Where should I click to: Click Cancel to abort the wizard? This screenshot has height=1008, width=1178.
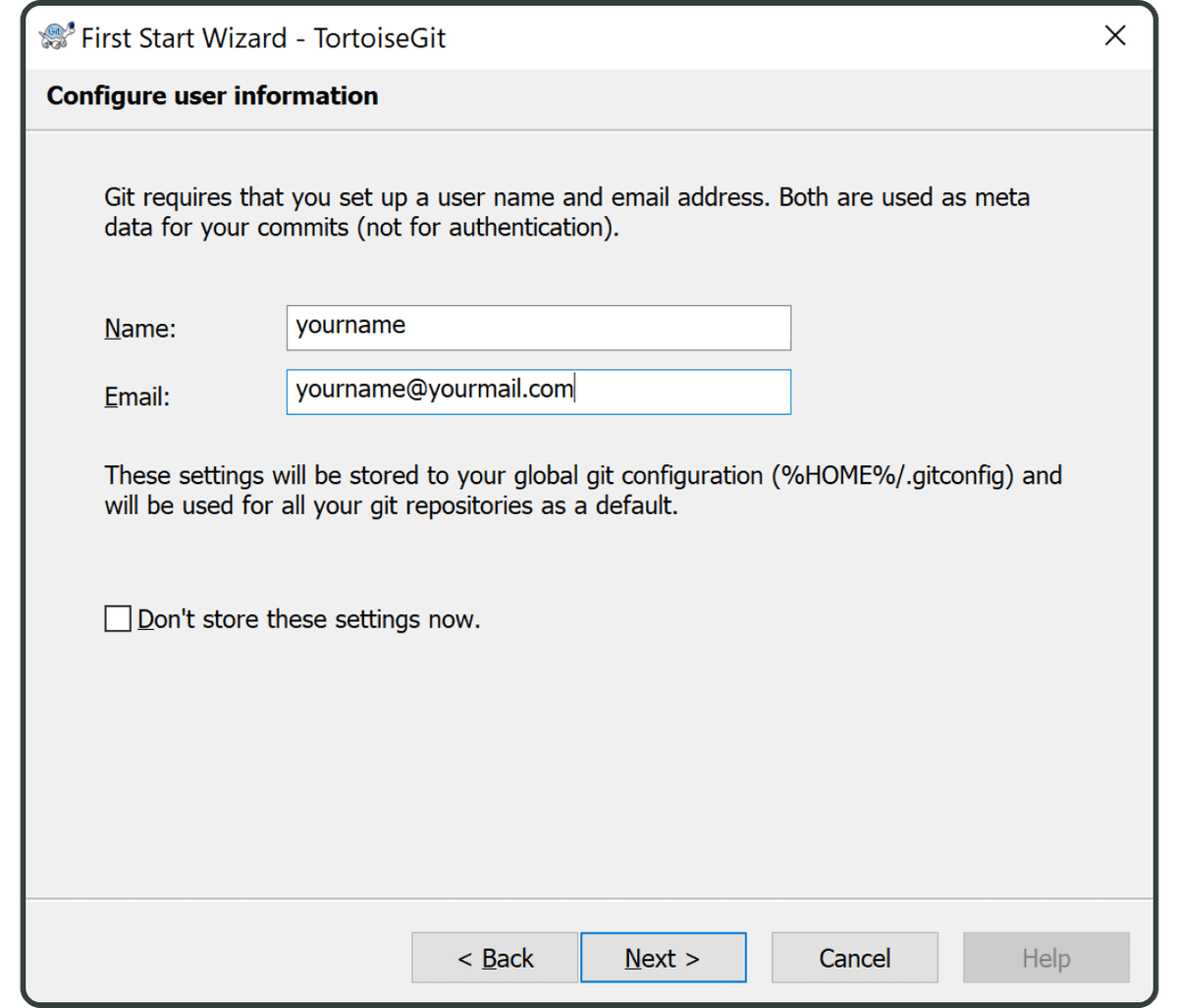pos(854,957)
